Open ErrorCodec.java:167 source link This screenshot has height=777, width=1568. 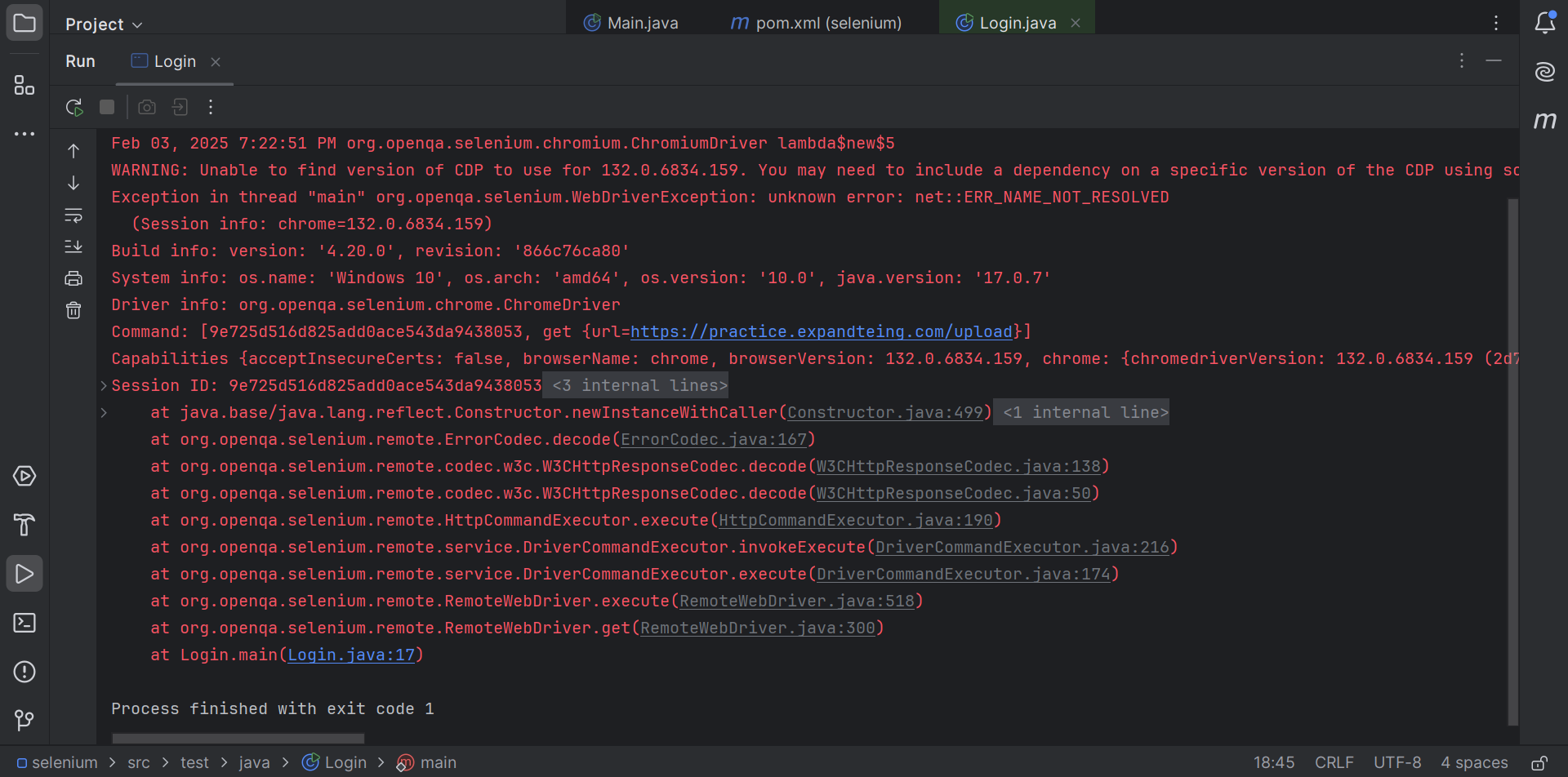click(713, 439)
